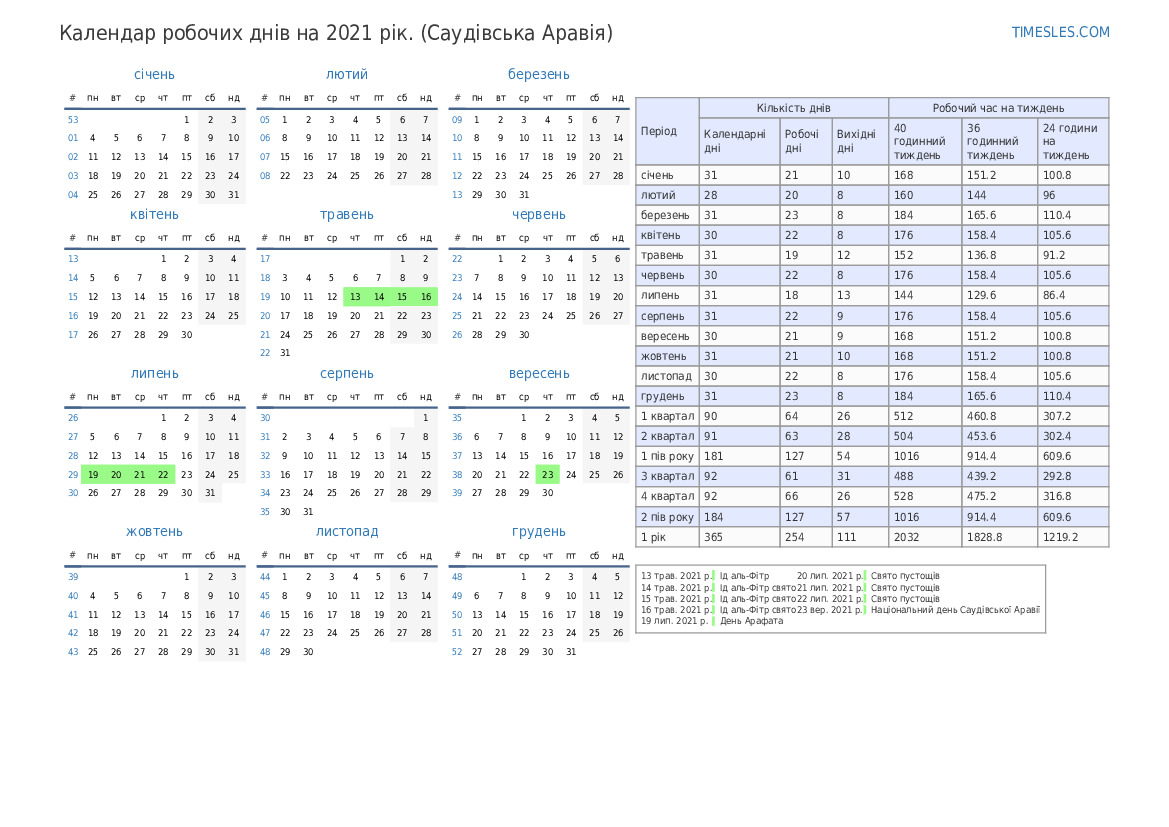This screenshot has height=827, width=1169.
Task: Open the TIMESLES.COM link
Action: [x=1060, y=32]
